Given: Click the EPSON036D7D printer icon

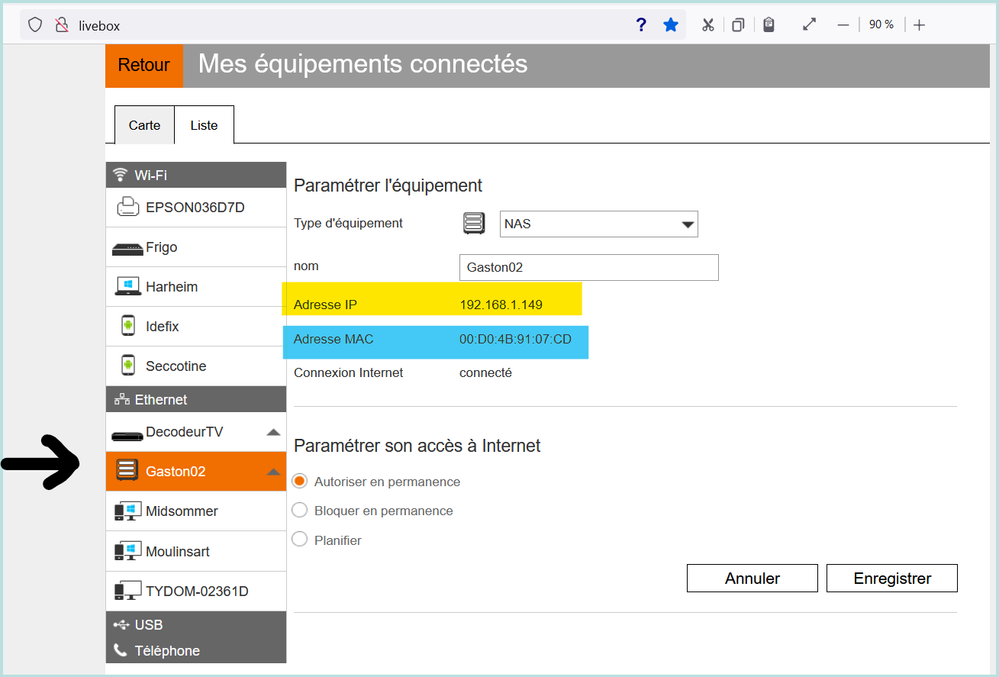Looking at the screenshot, I should (127, 207).
